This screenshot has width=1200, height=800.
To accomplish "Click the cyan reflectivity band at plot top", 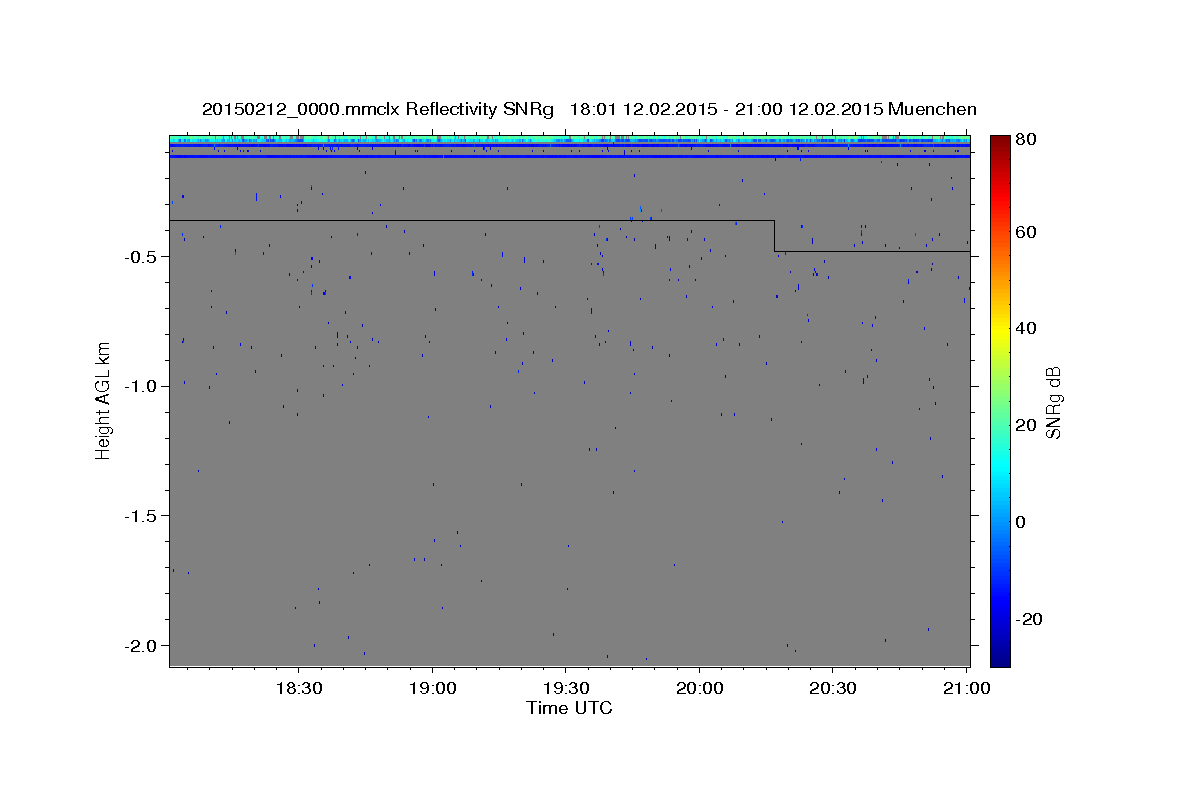I will point(569,139).
